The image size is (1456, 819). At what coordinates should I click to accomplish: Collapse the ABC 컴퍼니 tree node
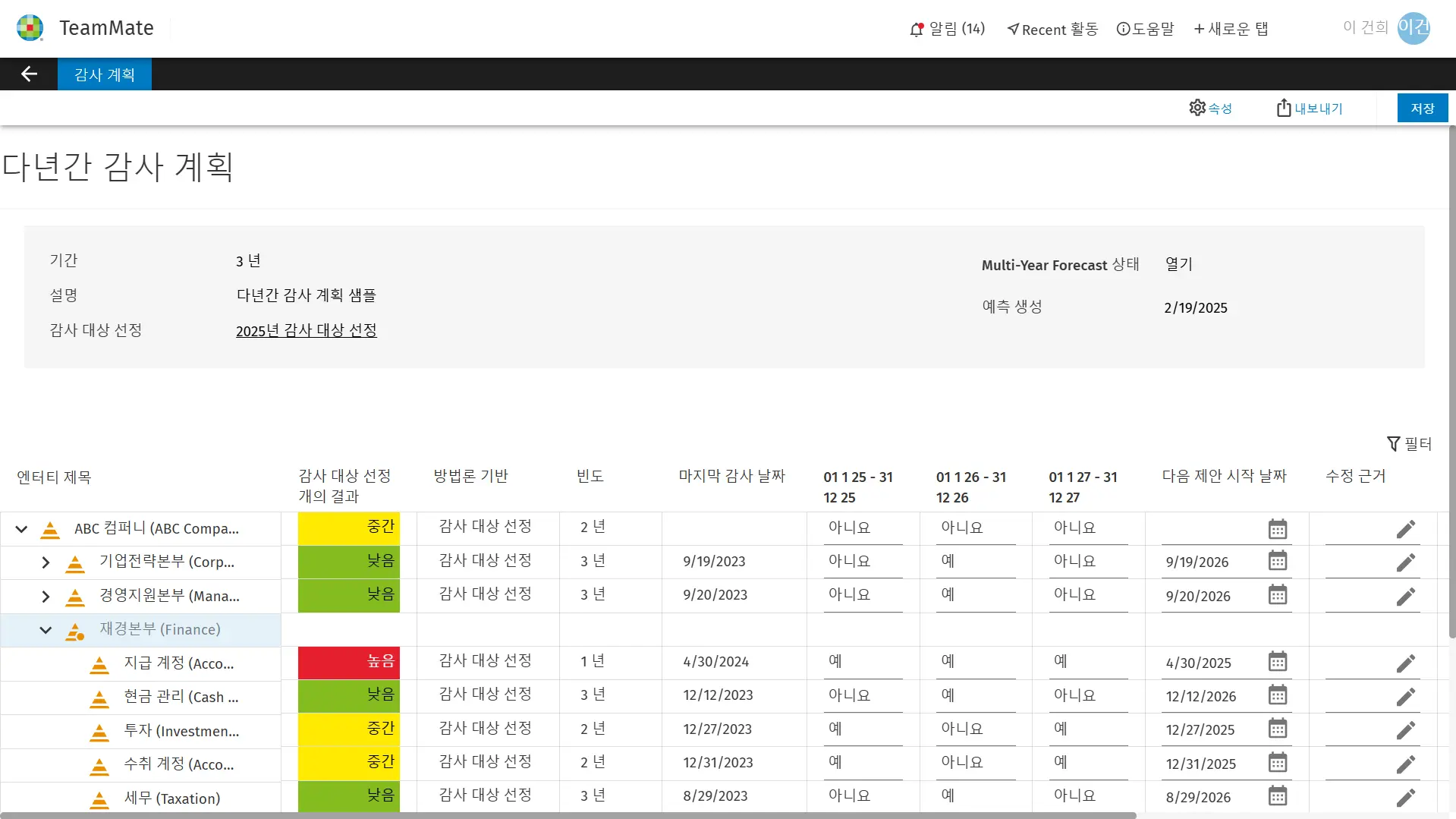21,529
